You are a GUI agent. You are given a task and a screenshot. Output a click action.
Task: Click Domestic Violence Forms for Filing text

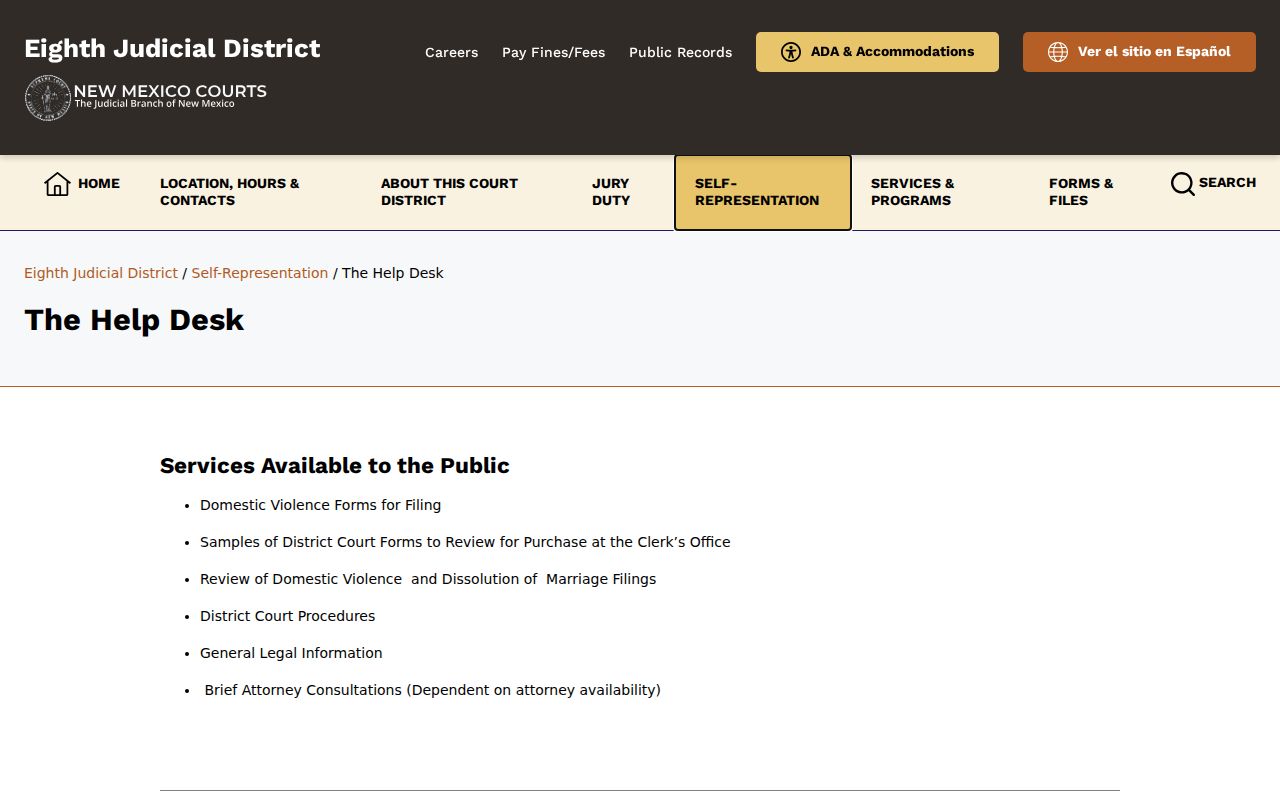pyautogui.click(x=320, y=505)
